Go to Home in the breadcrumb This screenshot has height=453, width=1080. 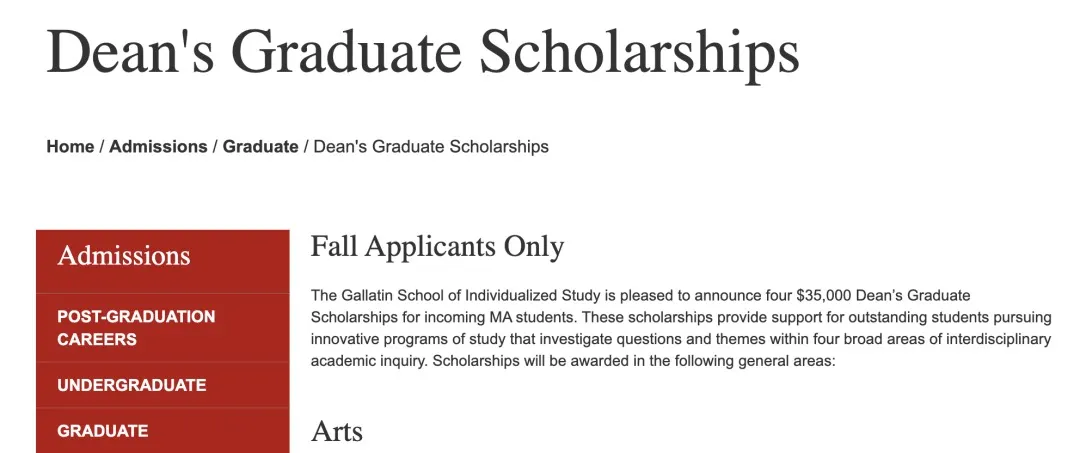(x=70, y=147)
